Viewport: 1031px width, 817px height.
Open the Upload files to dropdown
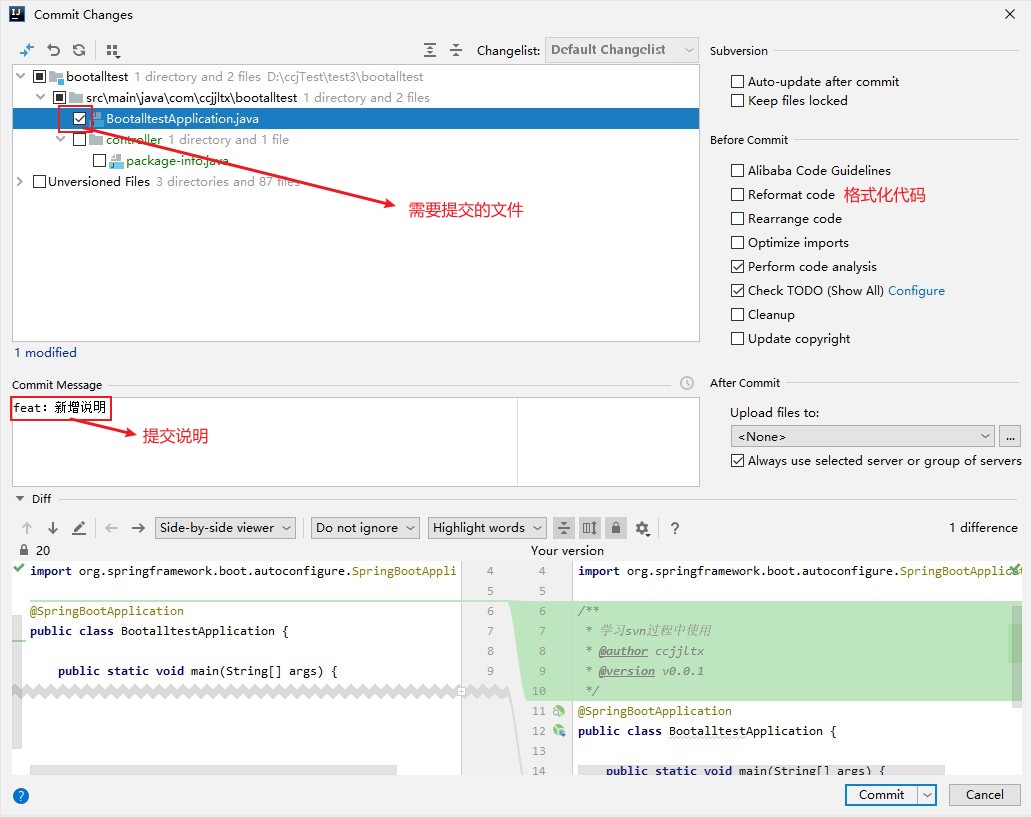pyautogui.click(x=862, y=436)
